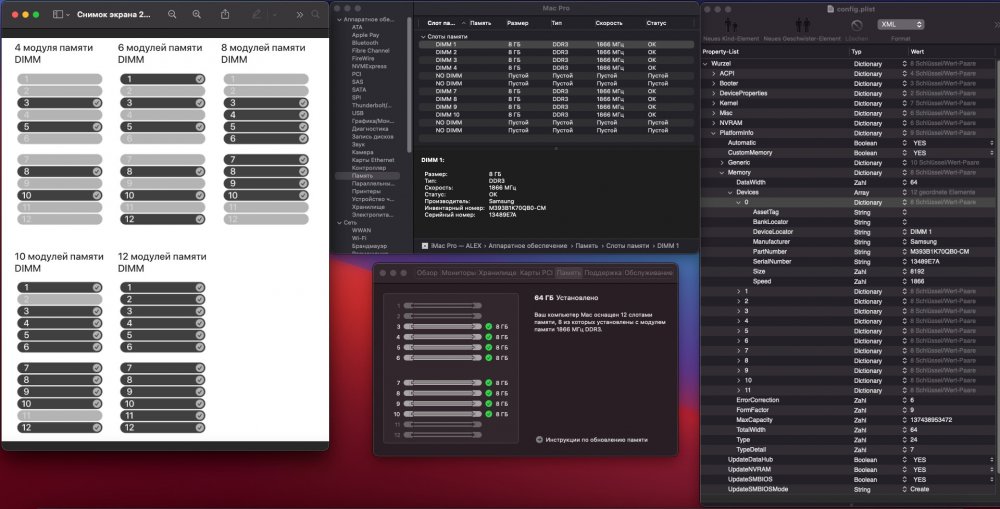The image size is (1000, 509).
Task: Select the PartNumber value M393B1K70QB0-CM
Action: tap(939, 251)
